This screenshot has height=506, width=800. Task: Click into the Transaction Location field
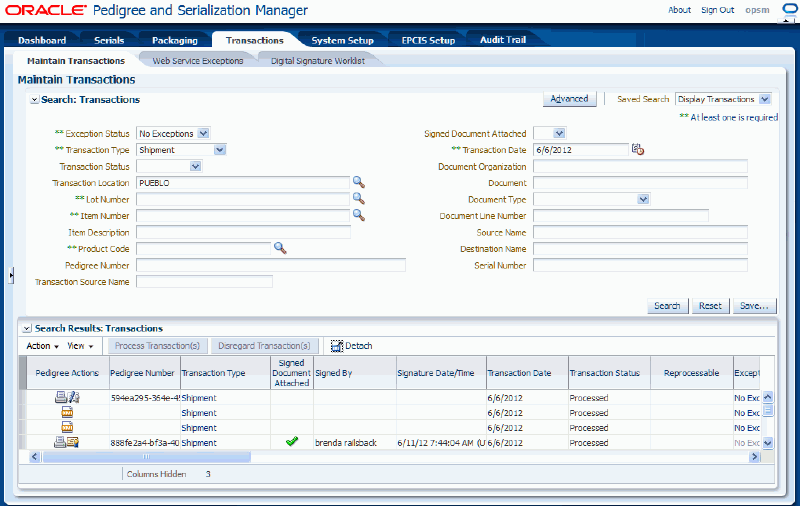click(243, 183)
